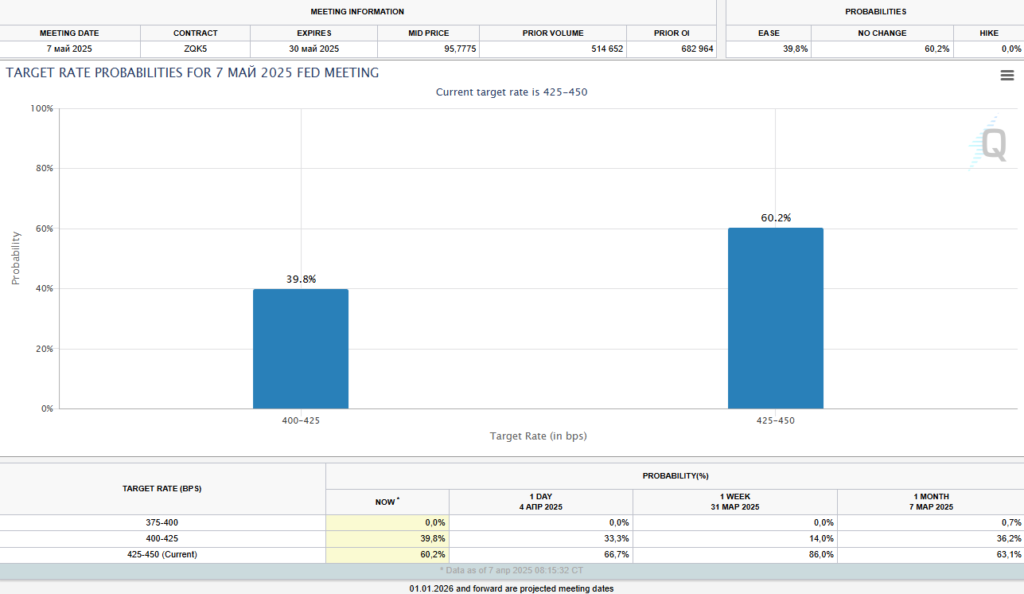The height and width of the screenshot is (594, 1024).
Task: Click the 1 MONTH 7 МАР 2025 header
Action: [x=930, y=502]
